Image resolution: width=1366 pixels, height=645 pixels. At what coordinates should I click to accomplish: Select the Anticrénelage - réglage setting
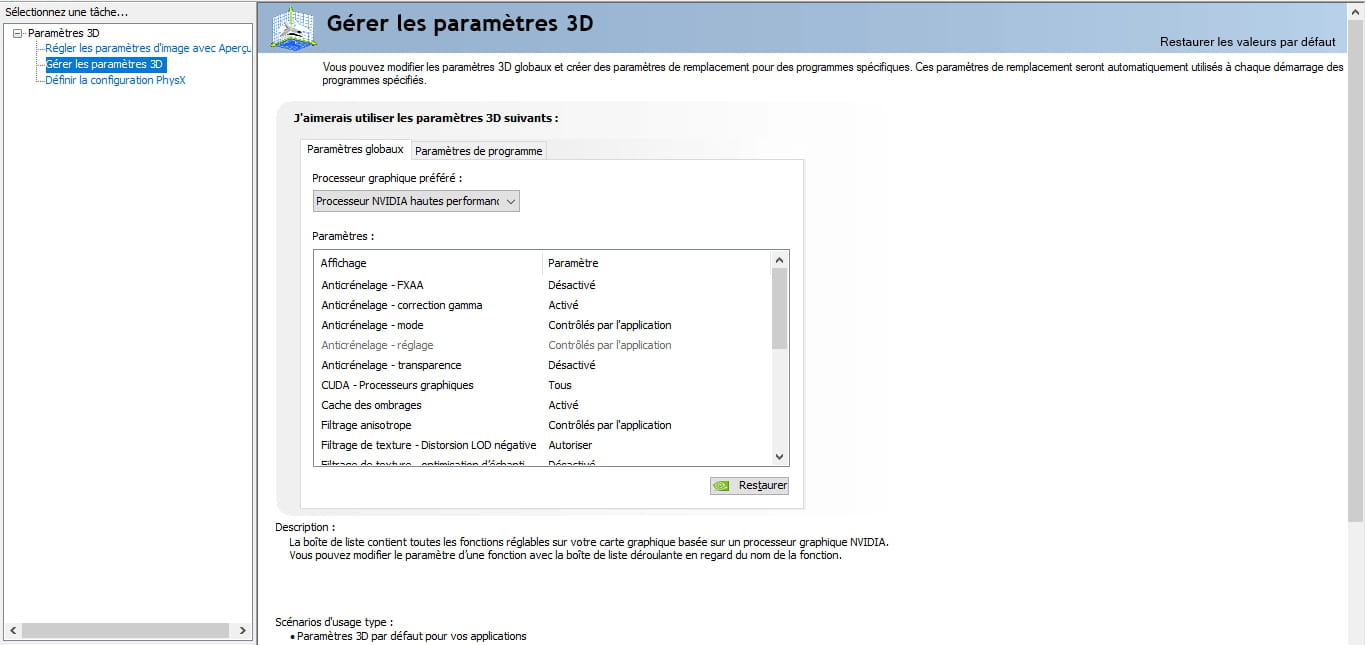tap(377, 345)
